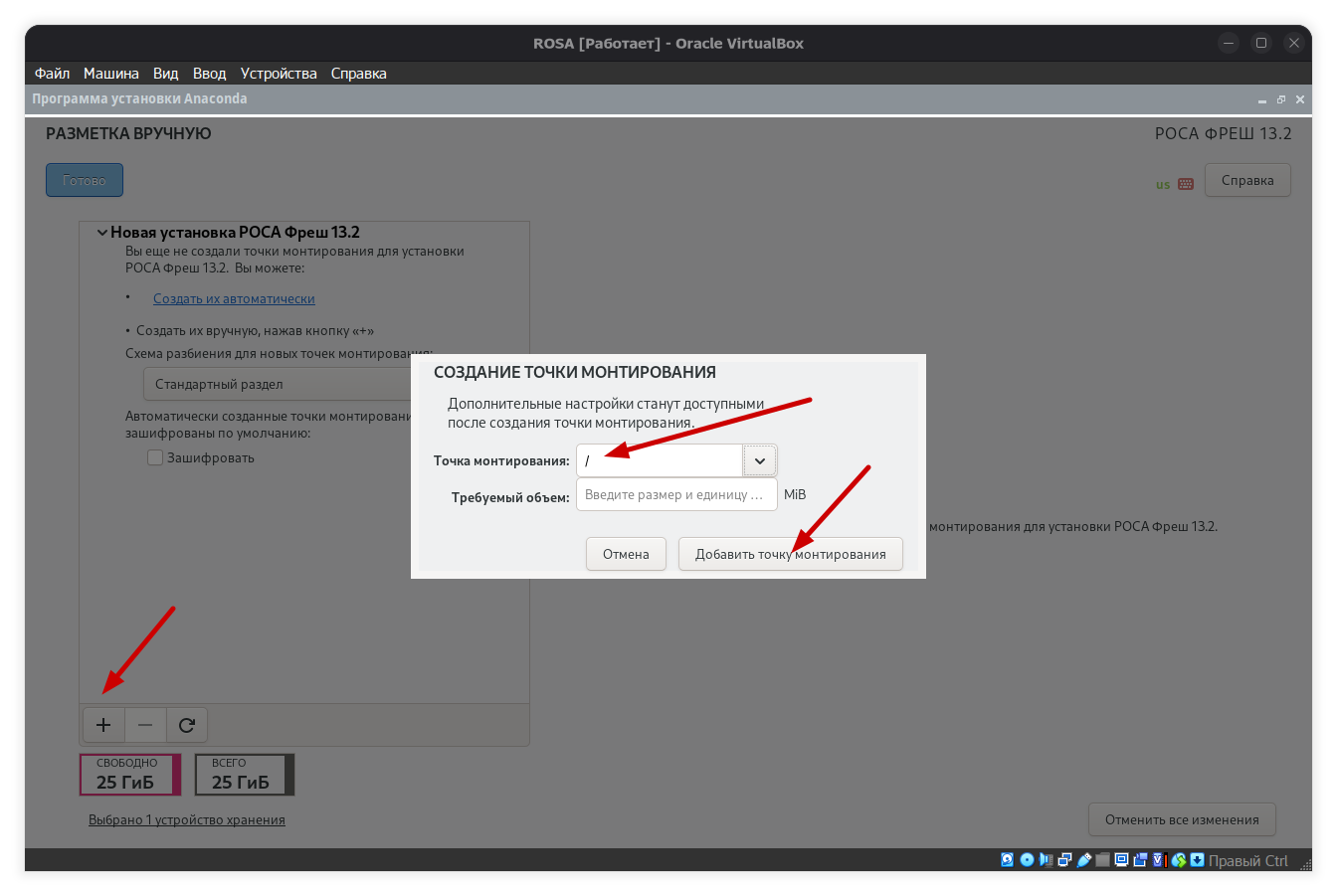The image size is (1337, 896).
Task: Click the keyboard capture arrow indicator
Action: click(x=1198, y=860)
